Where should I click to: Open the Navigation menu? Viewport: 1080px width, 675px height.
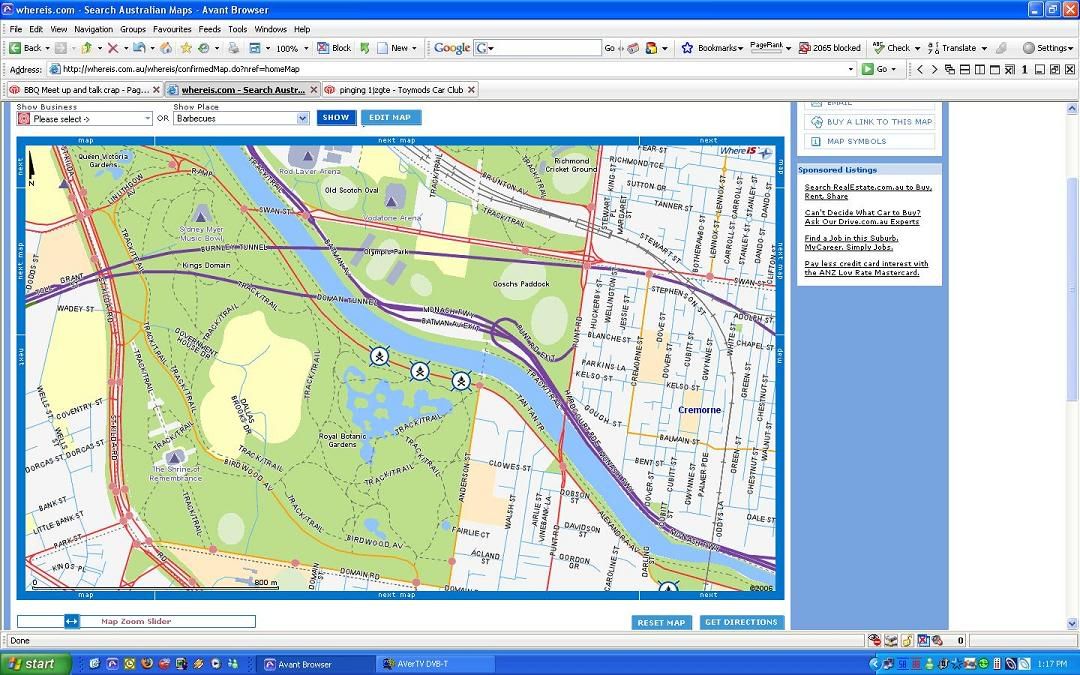pos(94,30)
